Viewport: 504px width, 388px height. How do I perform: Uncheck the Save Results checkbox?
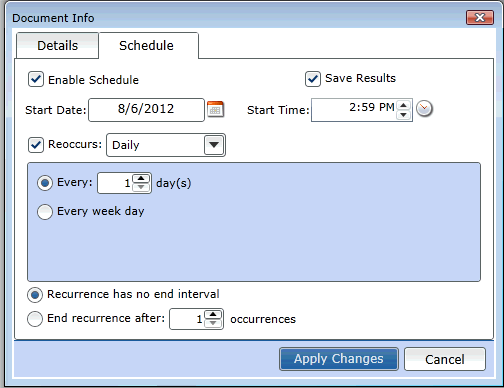pyautogui.click(x=313, y=79)
